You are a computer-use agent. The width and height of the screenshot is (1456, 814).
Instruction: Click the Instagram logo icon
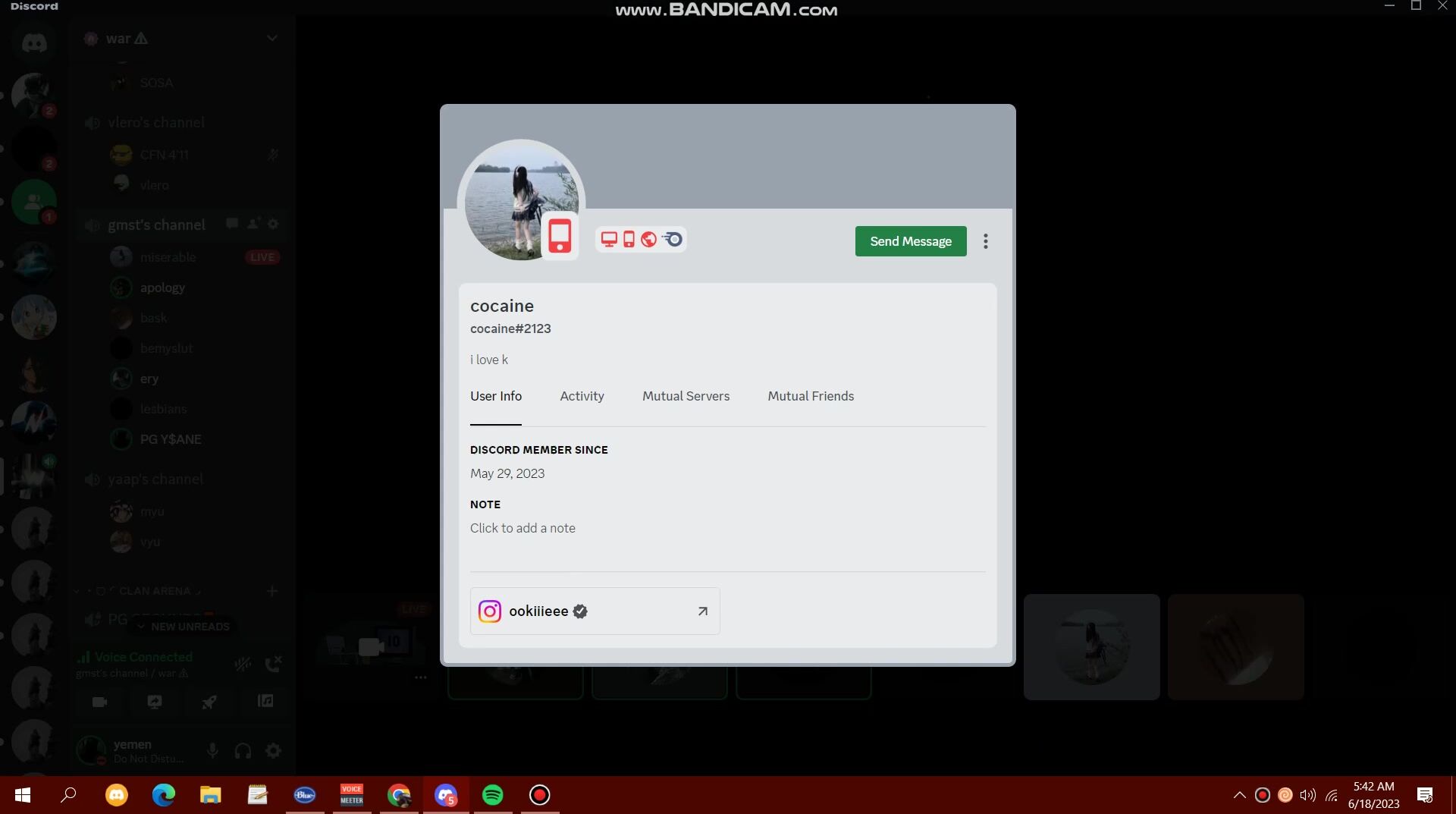(x=490, y=611)
